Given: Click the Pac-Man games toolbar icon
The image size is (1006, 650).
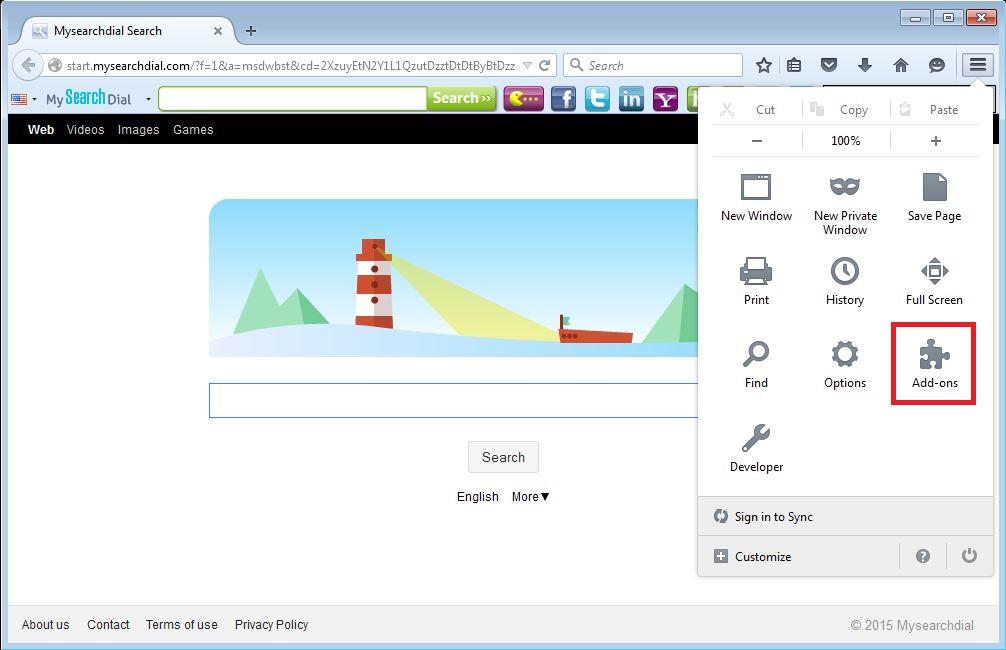Looking at the screenshot, I should pyautogui.click(x=524, y=99).
